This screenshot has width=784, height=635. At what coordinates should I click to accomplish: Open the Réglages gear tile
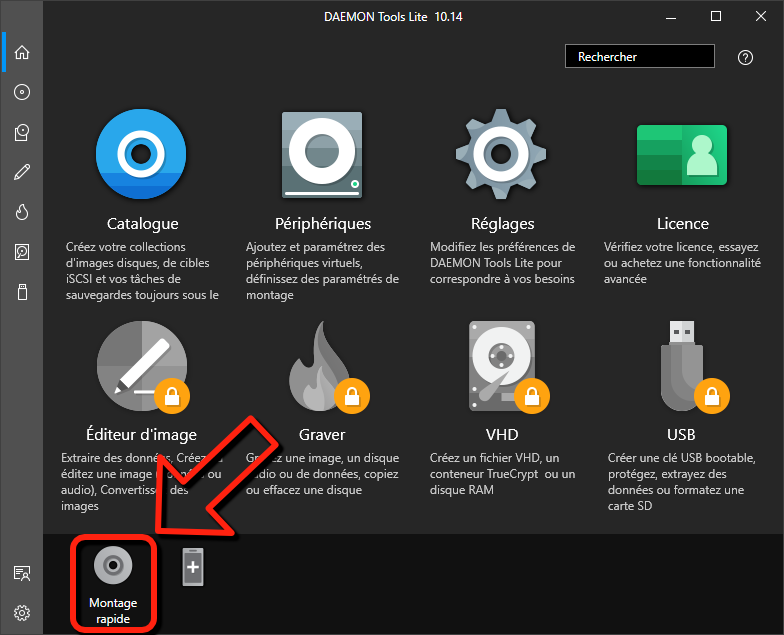(502, 155)
